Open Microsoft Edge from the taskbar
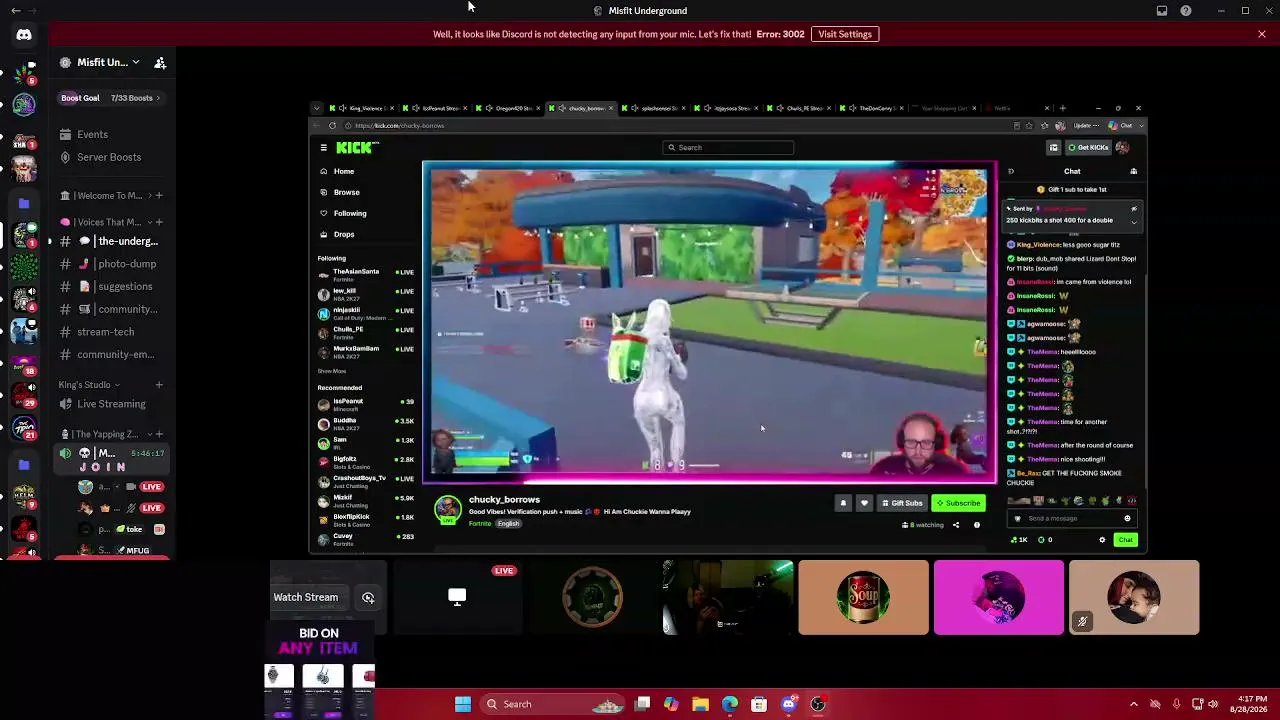Image resolution: width=1280 pixels, height=720 pixels. click(x=730, y=704)
